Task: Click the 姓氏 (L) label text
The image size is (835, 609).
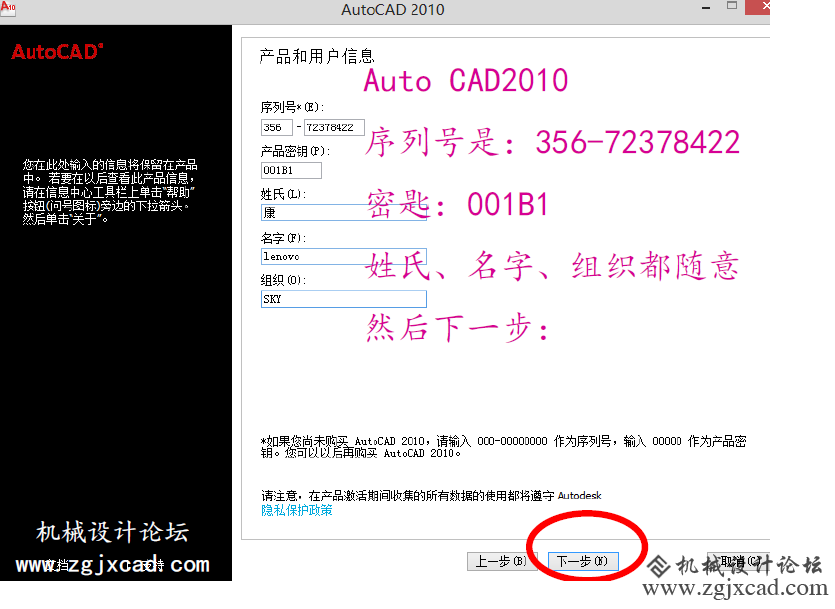Action: [x=283, y=194]
